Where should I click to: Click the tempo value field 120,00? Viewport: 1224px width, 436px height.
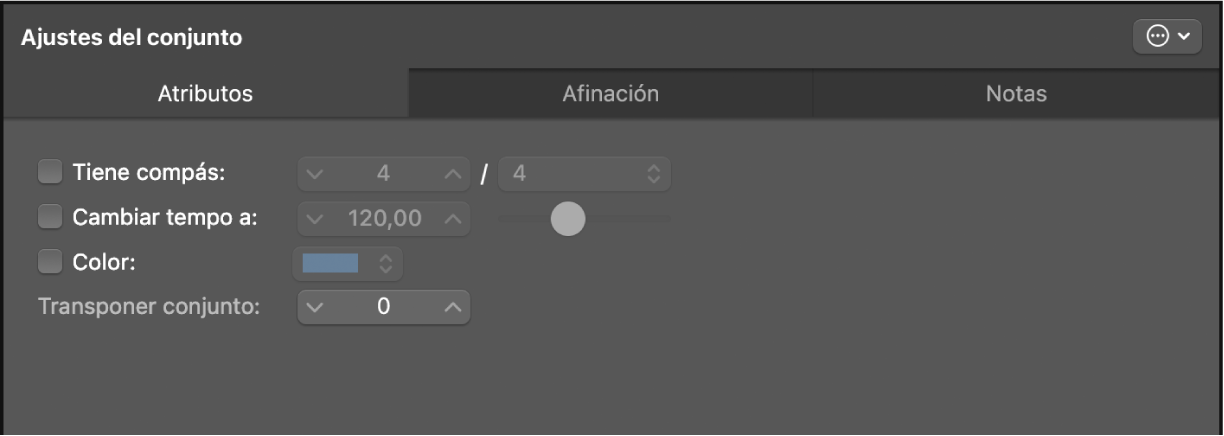384,218
